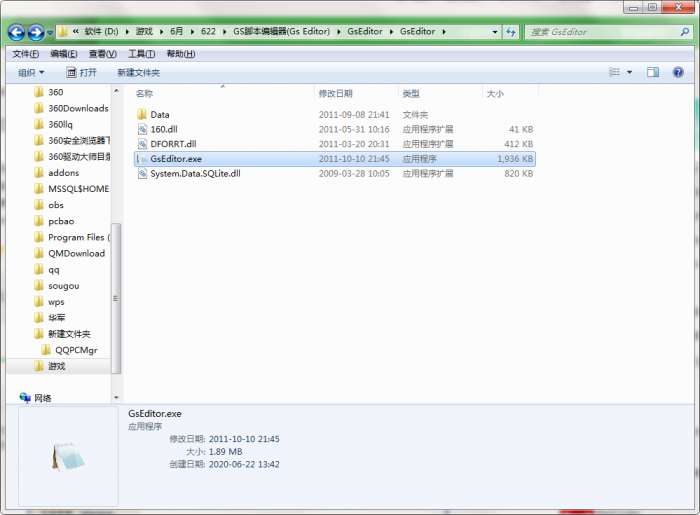Select the Data folder icon in file list
The height and width of the screenshot is (515, 700).
pyautogui.click(x=142, y=115)
